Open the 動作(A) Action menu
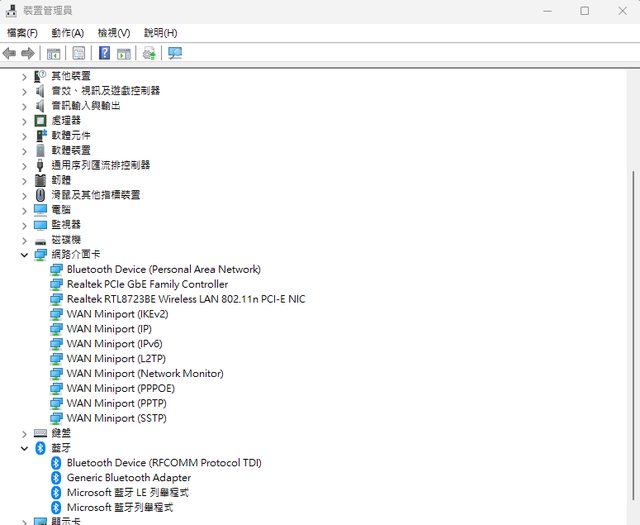This screenshot has width=640, height=525. [x=68, y=33]
